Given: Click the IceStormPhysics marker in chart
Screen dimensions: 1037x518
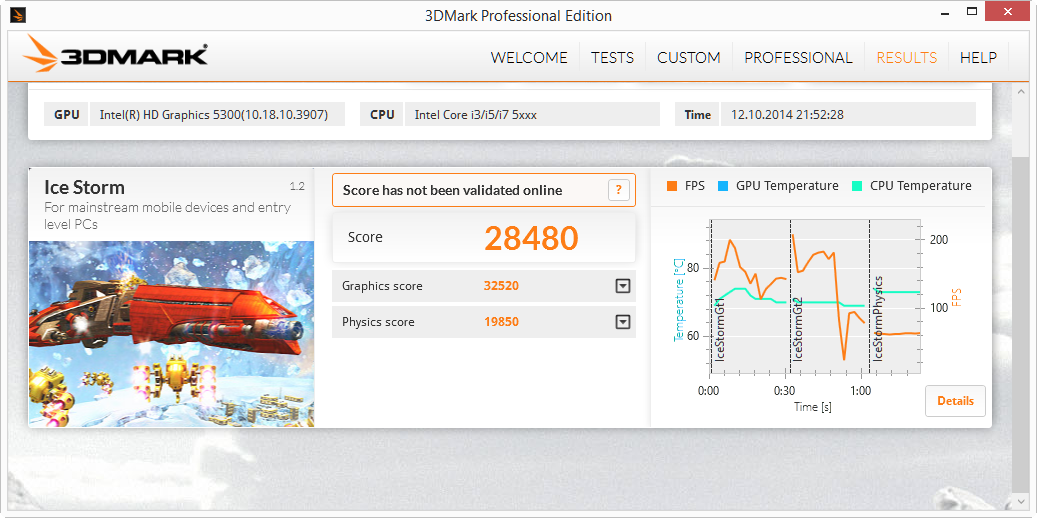Looking at the screenshot, I should (878, 319).
